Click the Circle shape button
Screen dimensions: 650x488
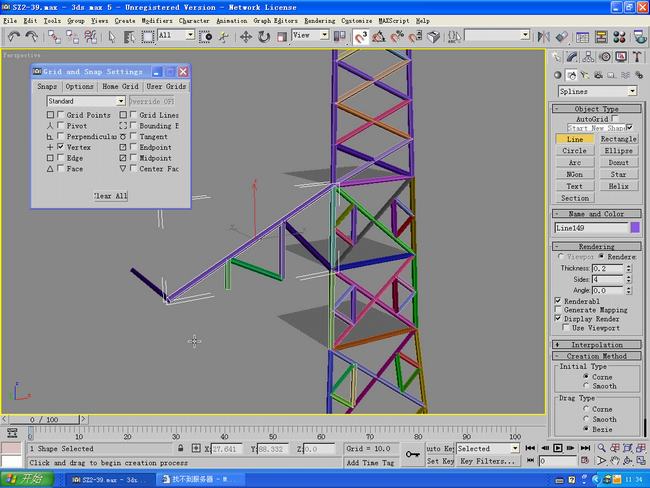click(x=575, y=151)
